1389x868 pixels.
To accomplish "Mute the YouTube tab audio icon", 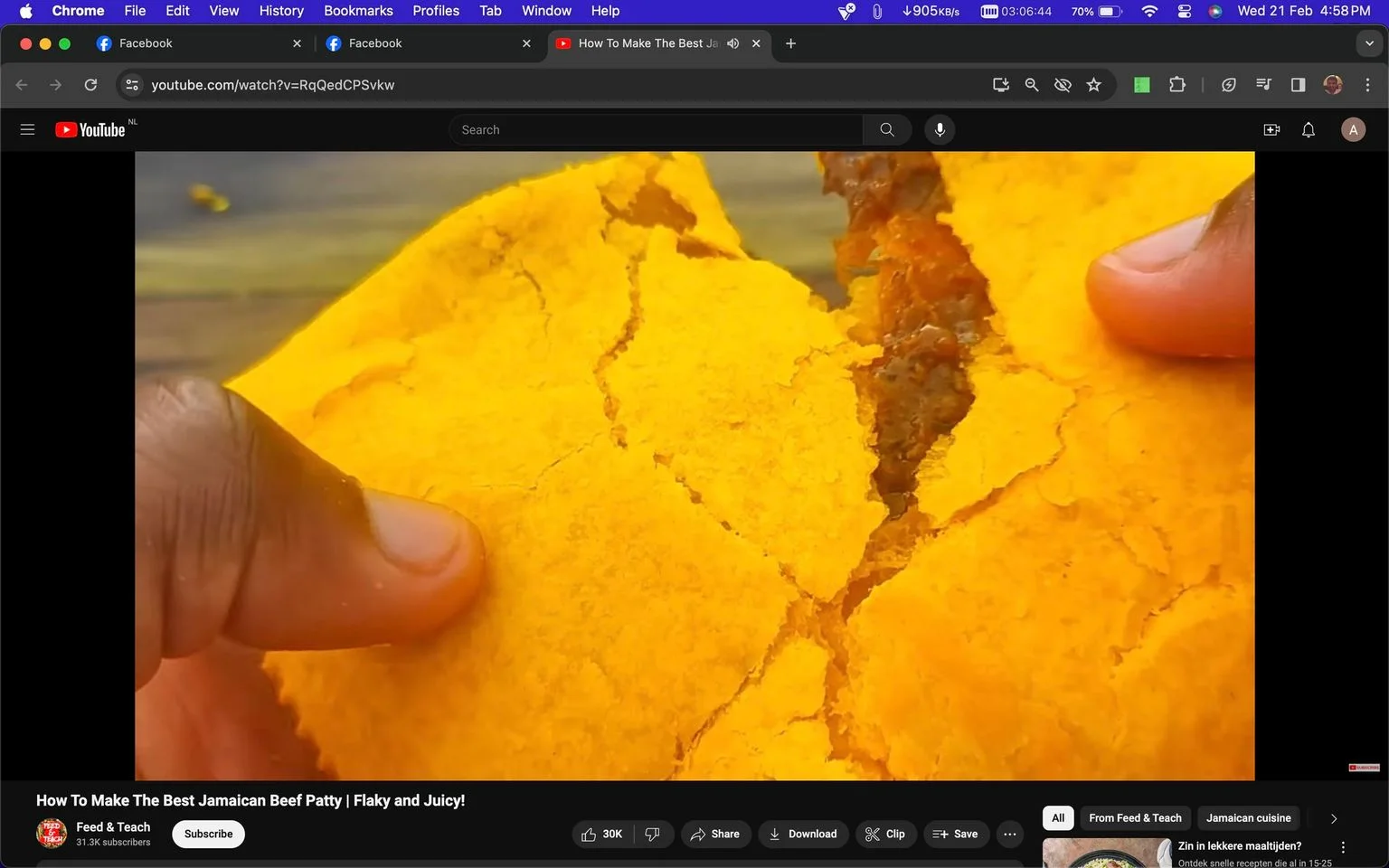I will pyautogui.click(x=733, y=43).
